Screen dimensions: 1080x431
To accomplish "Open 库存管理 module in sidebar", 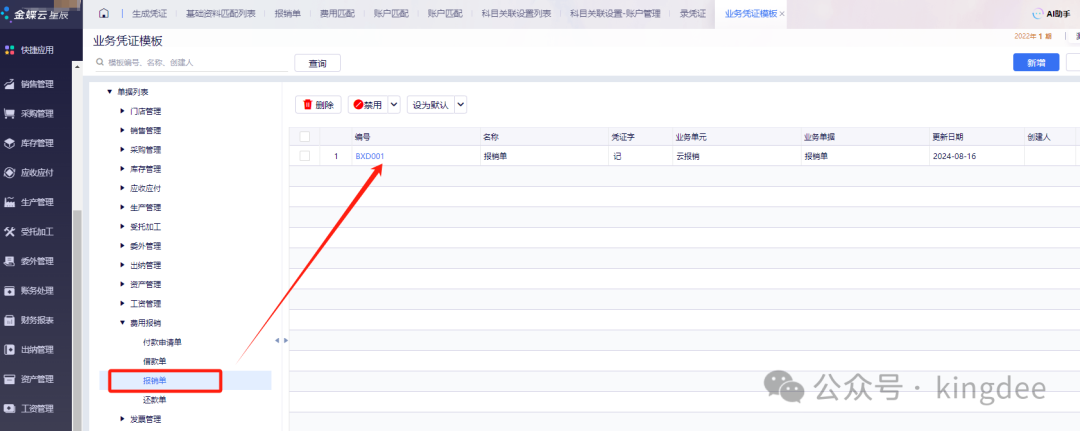I will pos(36,143).
